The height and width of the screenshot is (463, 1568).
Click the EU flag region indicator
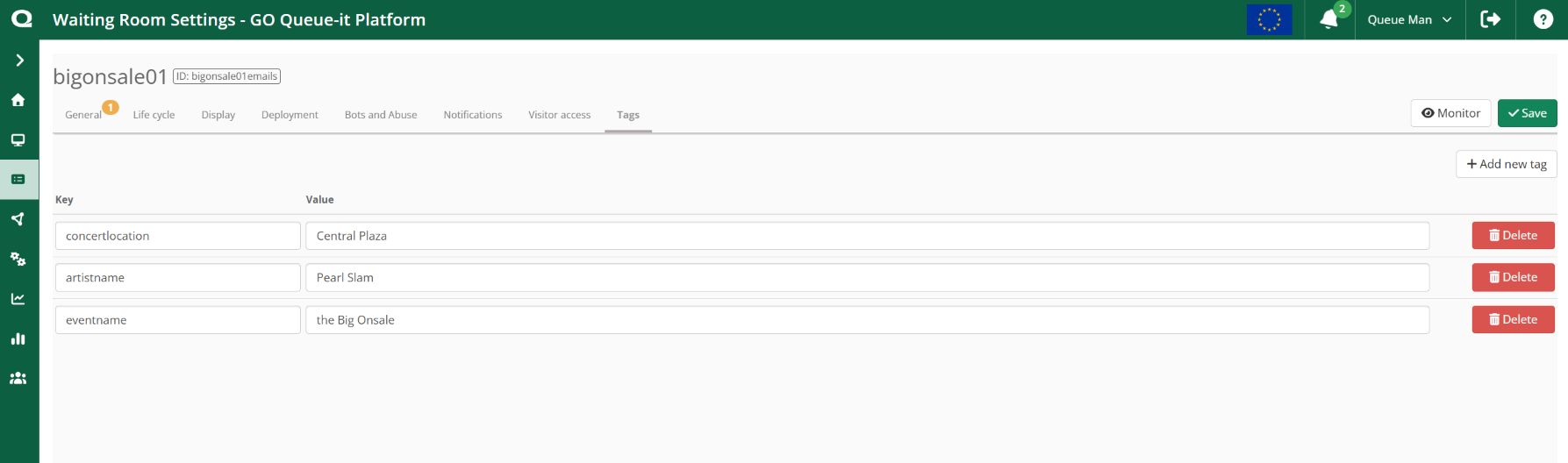tap(1269, 19)
